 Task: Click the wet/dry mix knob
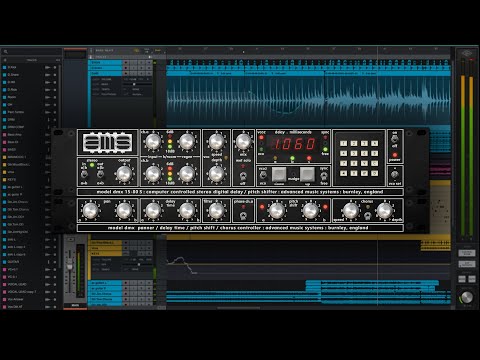point(244,142)
